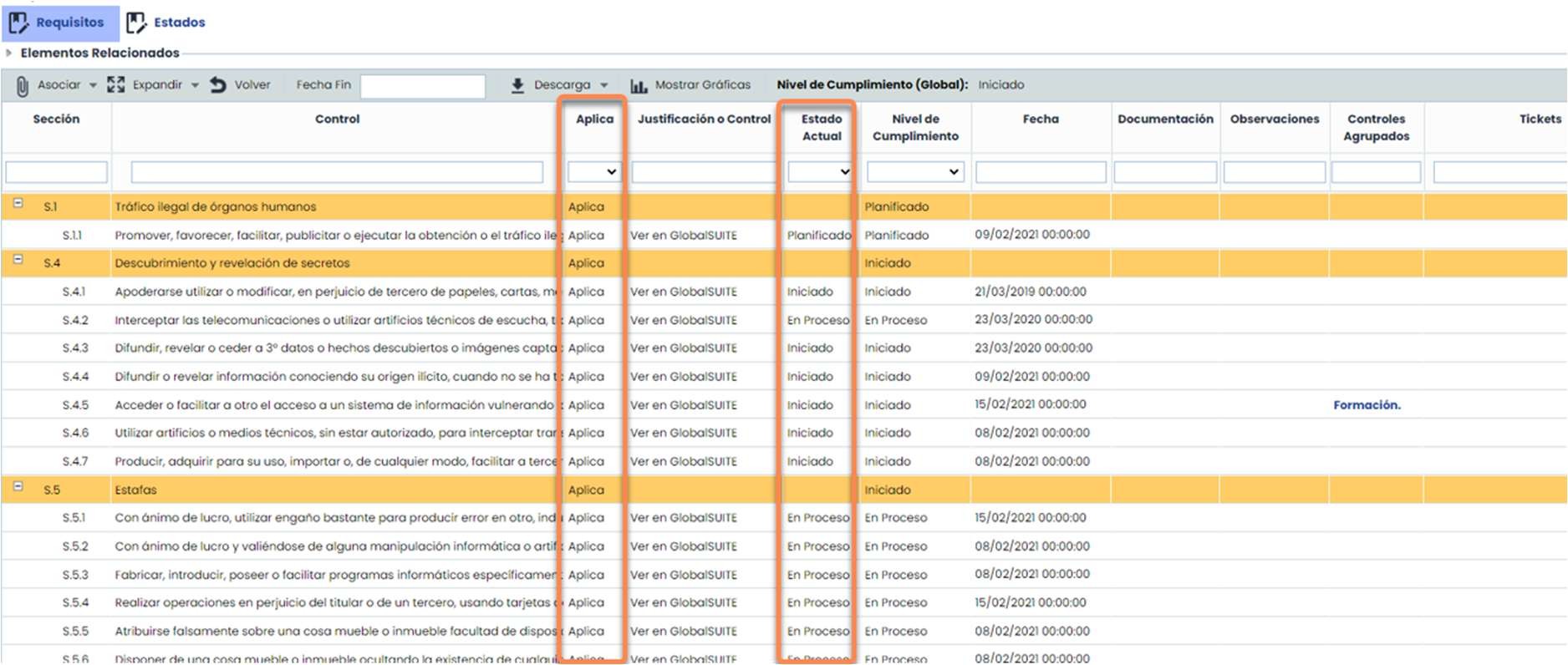Open Nivel de Cumplimiento filter dropdown
Image resolution: width=1568 pixels, height=665 pixels.
tap(915, 172)
